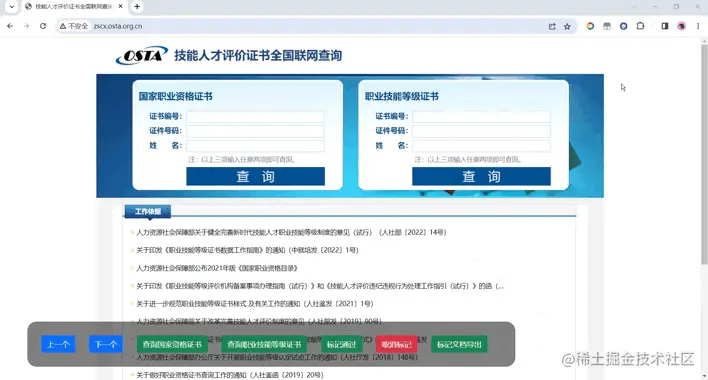Image resolution: width=708 pixels, height=380 pixels.
Task: Open the gray storefront extension icon
Action: click(607, 26)
